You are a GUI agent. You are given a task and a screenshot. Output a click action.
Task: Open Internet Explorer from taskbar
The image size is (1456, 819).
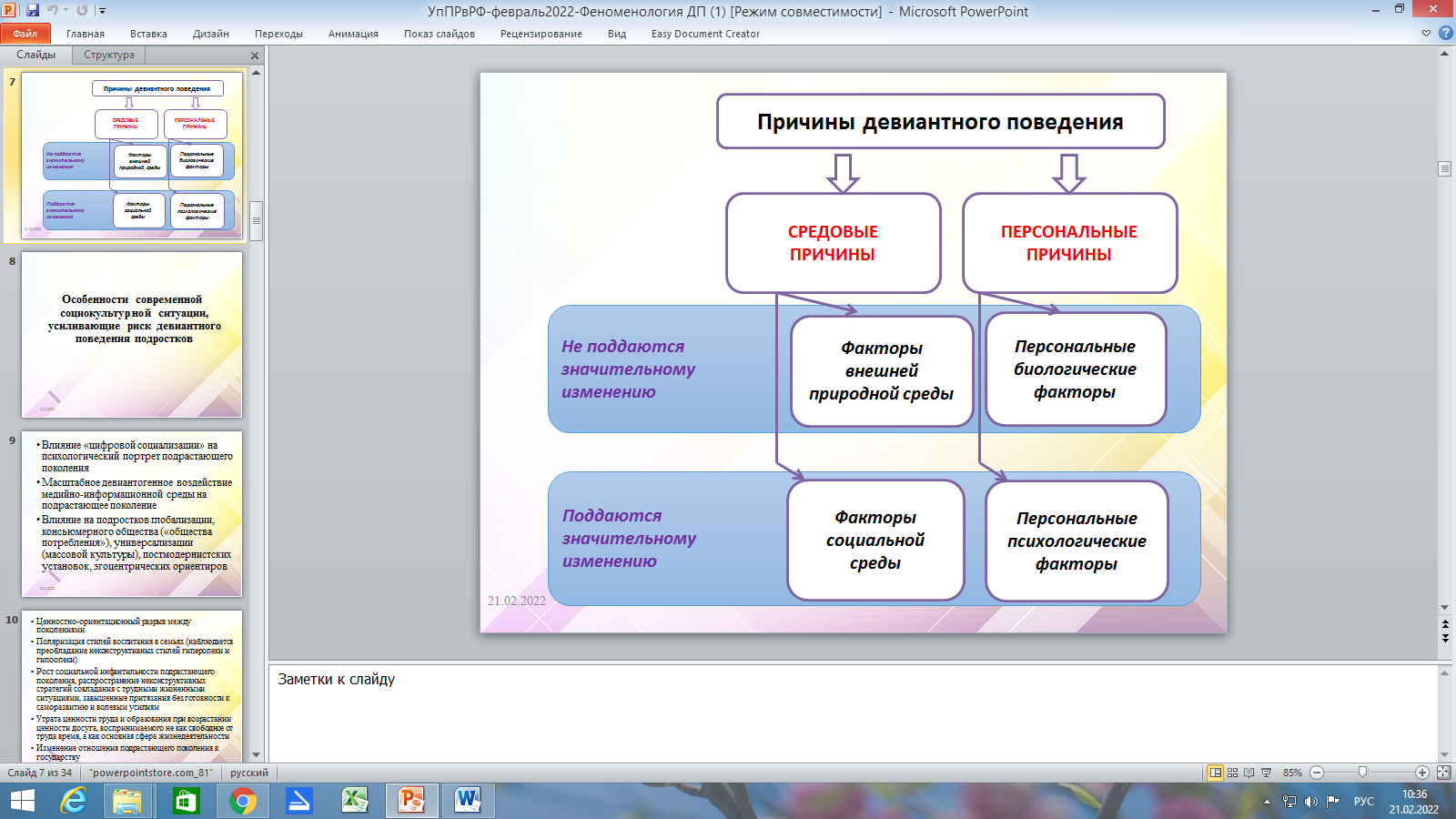click(x=74, y=801)
